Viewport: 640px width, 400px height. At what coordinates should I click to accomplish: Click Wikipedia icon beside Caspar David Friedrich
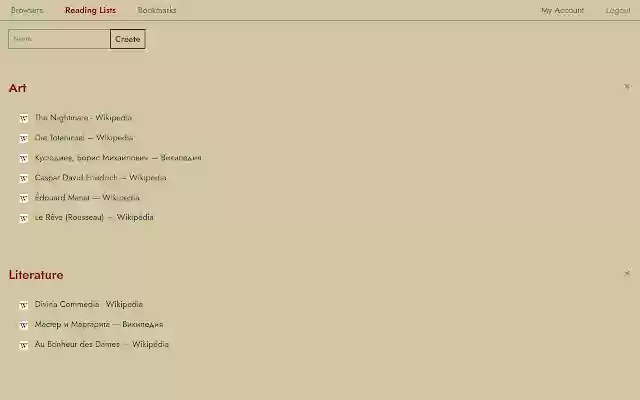point(24,178)
